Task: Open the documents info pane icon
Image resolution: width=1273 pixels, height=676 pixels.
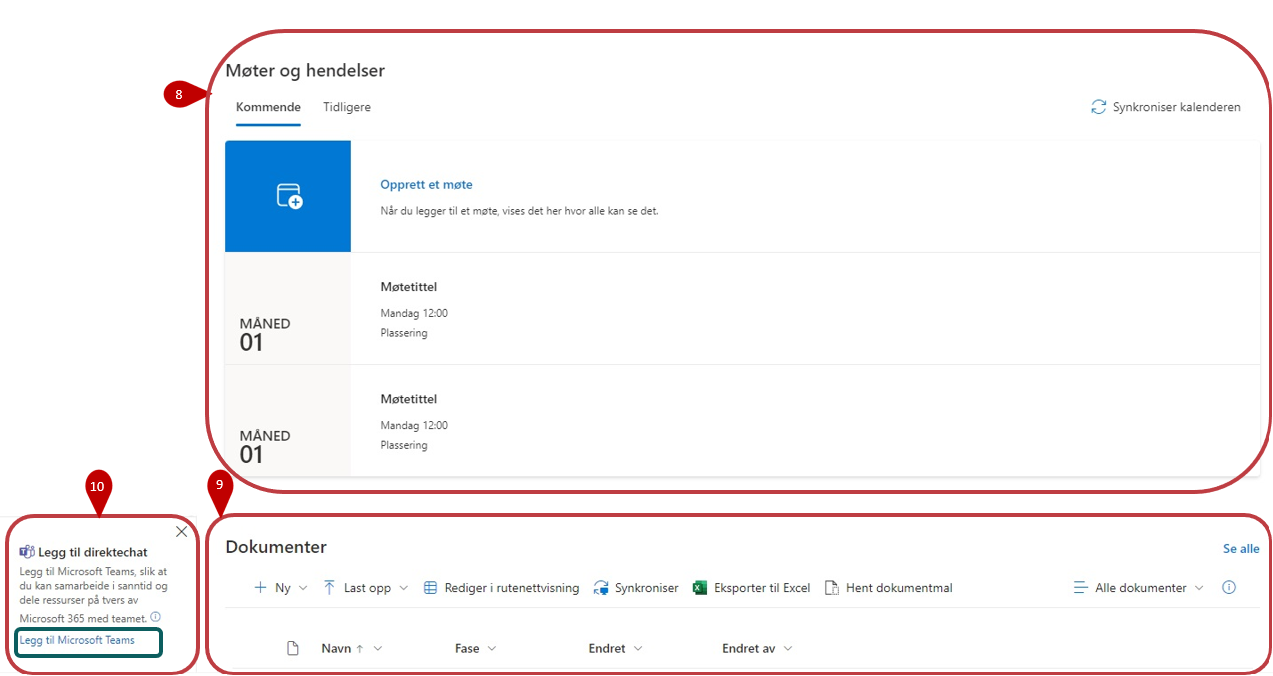Action: [x=1229, y=588]
